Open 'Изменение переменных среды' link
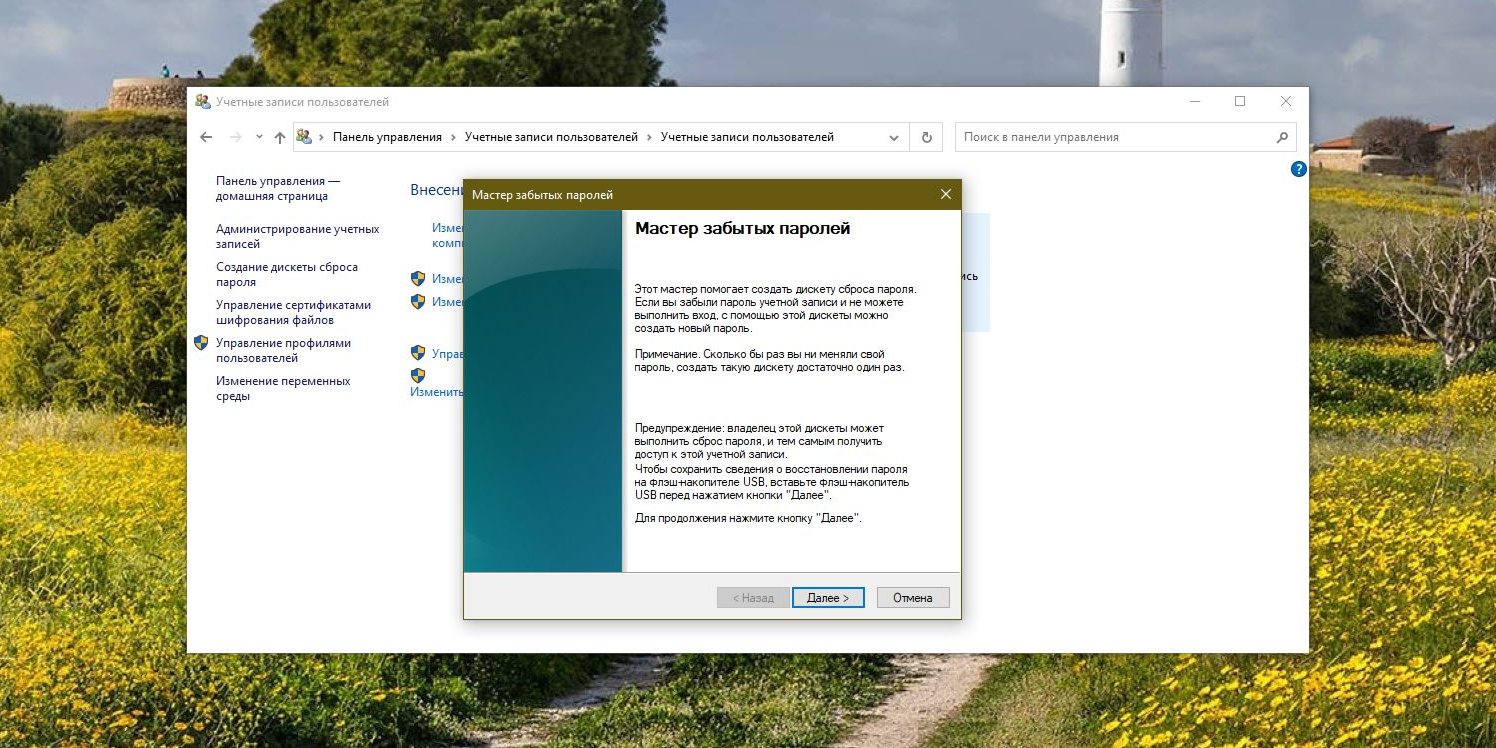This screenshot has width=1496, height=748. tap(282, 388)
